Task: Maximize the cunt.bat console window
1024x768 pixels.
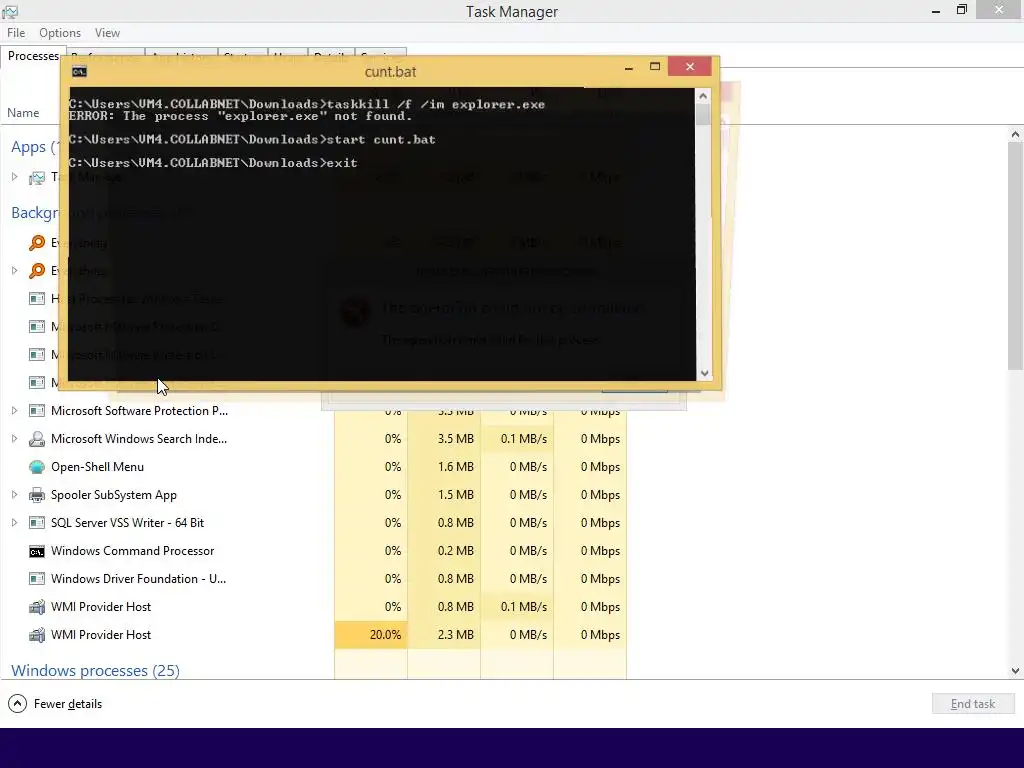Action: click(x=655, y=67)
